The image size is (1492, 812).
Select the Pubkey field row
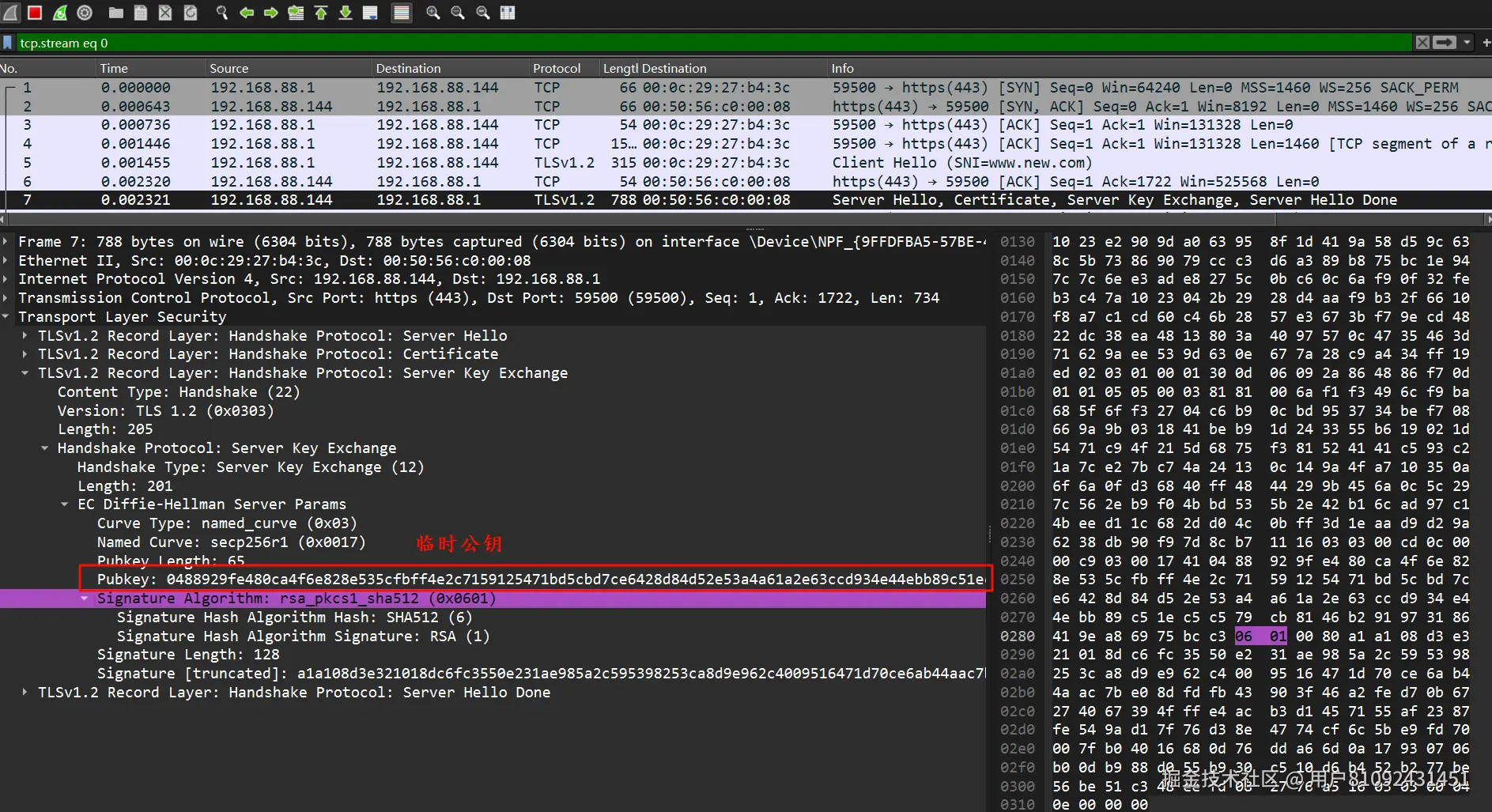(x=542, y=580)
